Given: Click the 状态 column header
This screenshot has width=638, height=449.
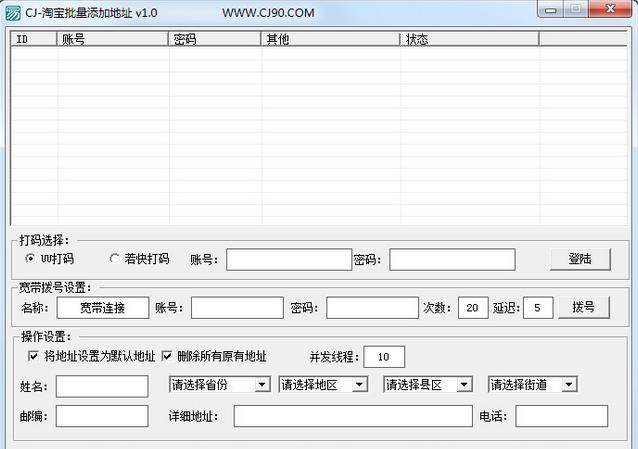Looking at the screenshot, I should pyautogui.click(x=469, y=39).
